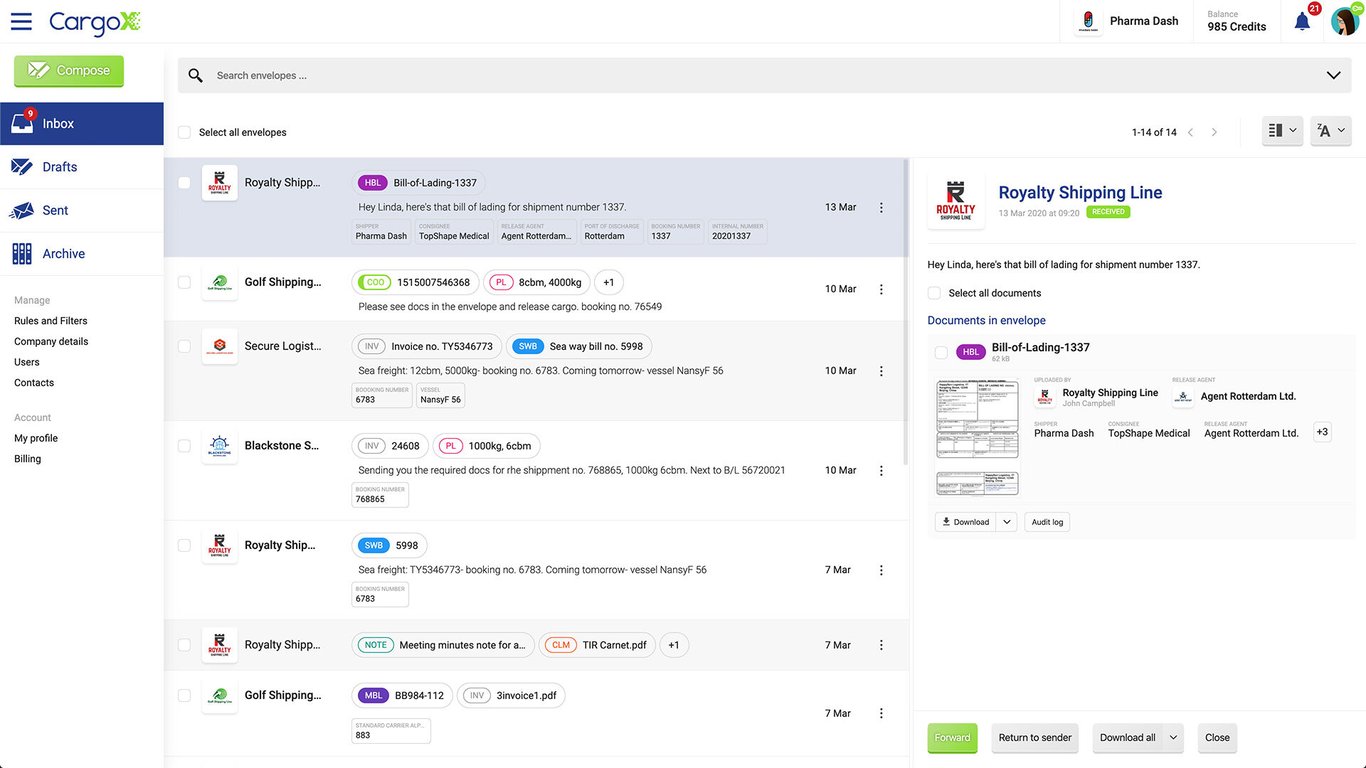Expand the +3 additional document tags
Viewport: 1366px width, 768px height.
(x=1322, y=432)
